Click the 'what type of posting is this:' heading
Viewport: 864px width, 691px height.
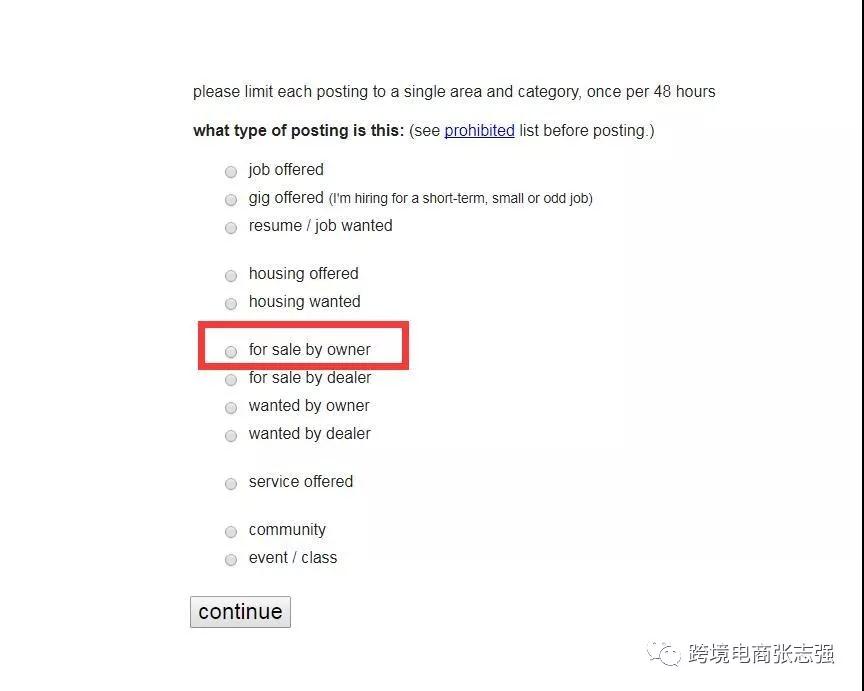pos(298,130)
